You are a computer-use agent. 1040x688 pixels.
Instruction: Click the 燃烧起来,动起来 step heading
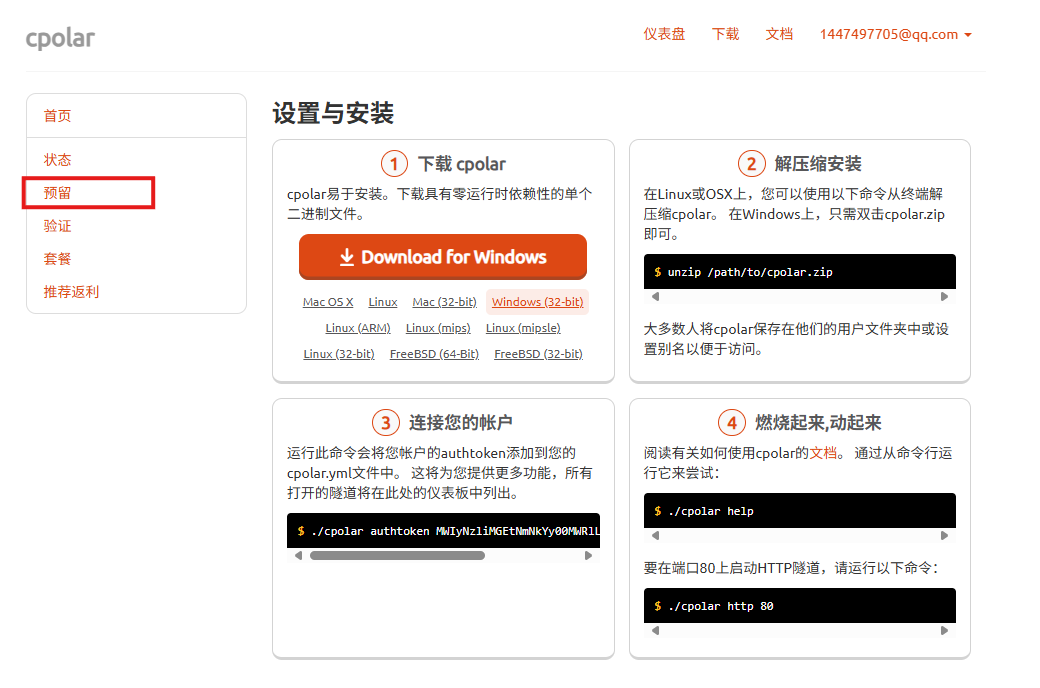(x=818, y=423)
